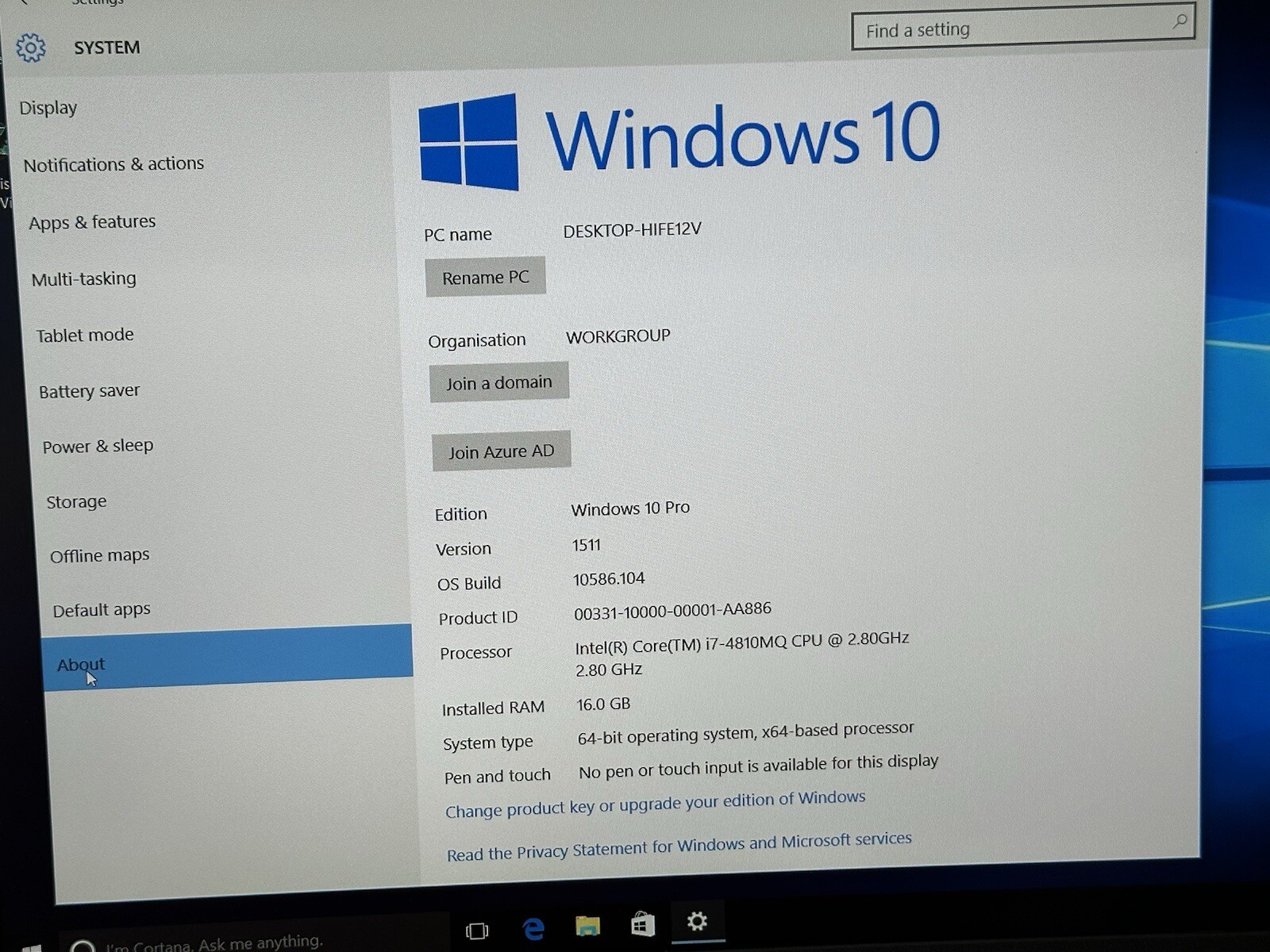Screen dimensions: 1270x952
Task: Click the Processor label
Action: (x=475, y=653)
